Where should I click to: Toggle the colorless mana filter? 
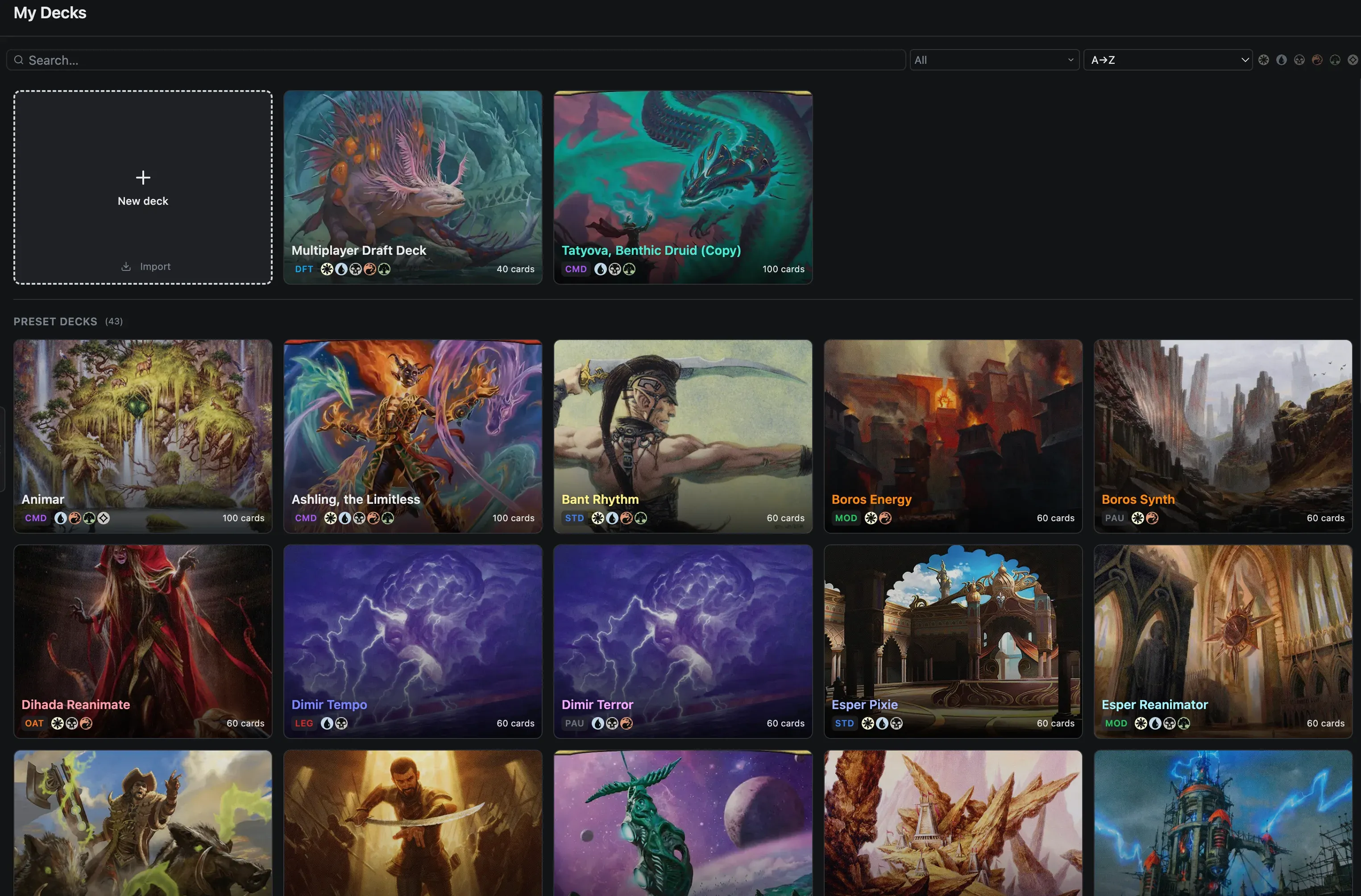pyautogui.click(x=1353, y=60)
